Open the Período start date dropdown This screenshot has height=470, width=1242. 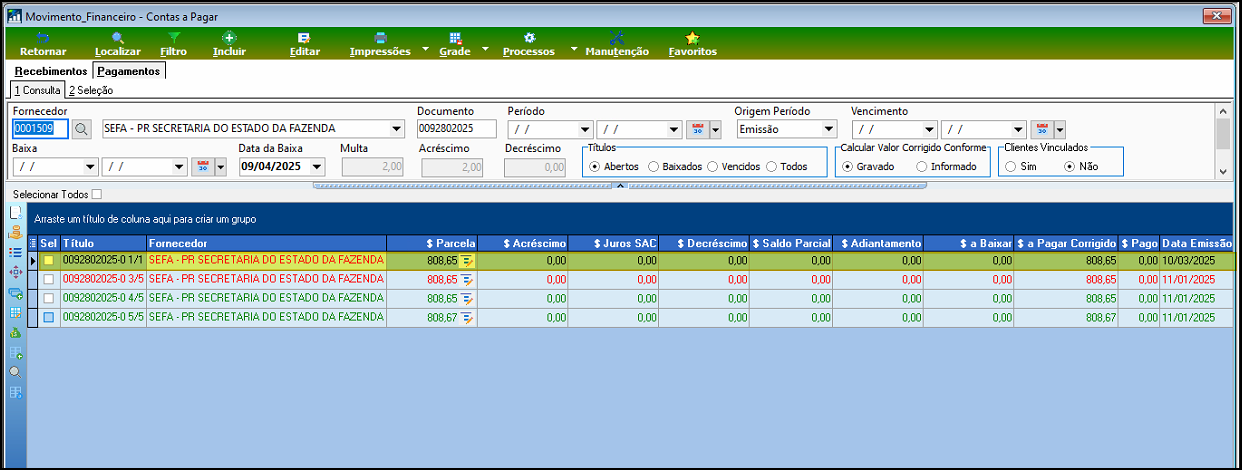tap(585, 129)
